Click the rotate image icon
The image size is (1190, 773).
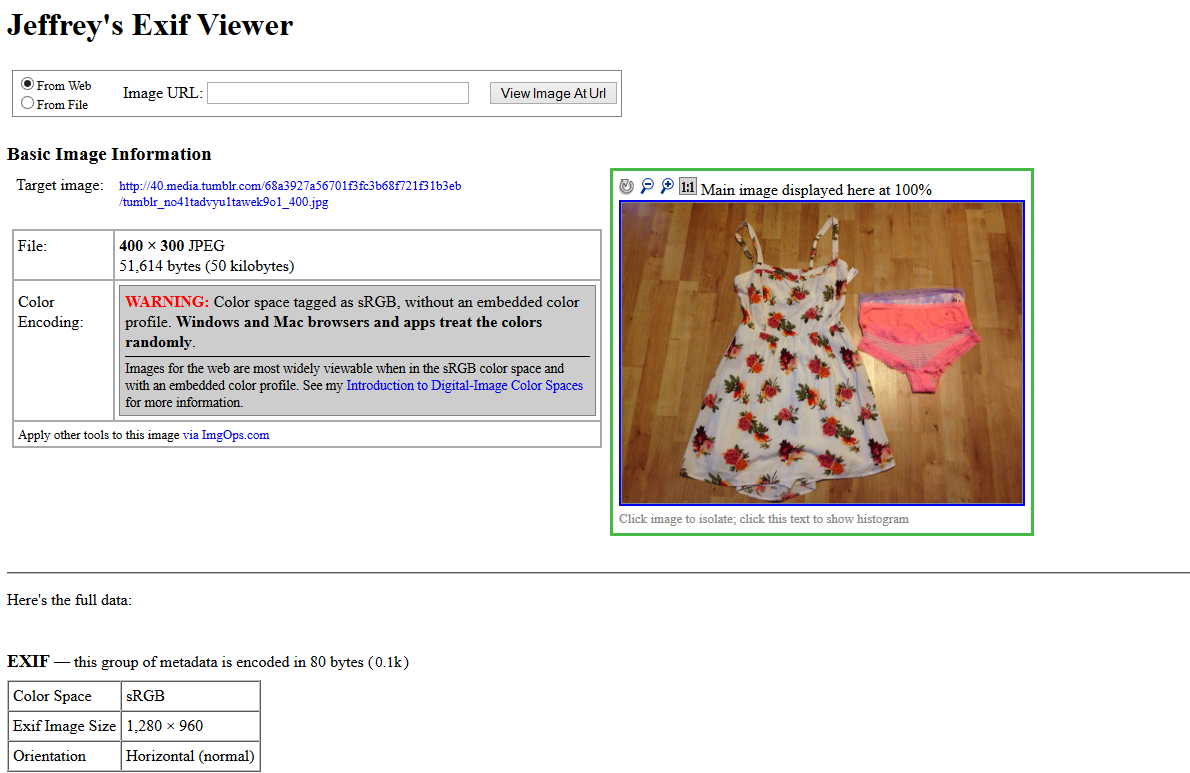pyautogui.click(x=626, y=187)
